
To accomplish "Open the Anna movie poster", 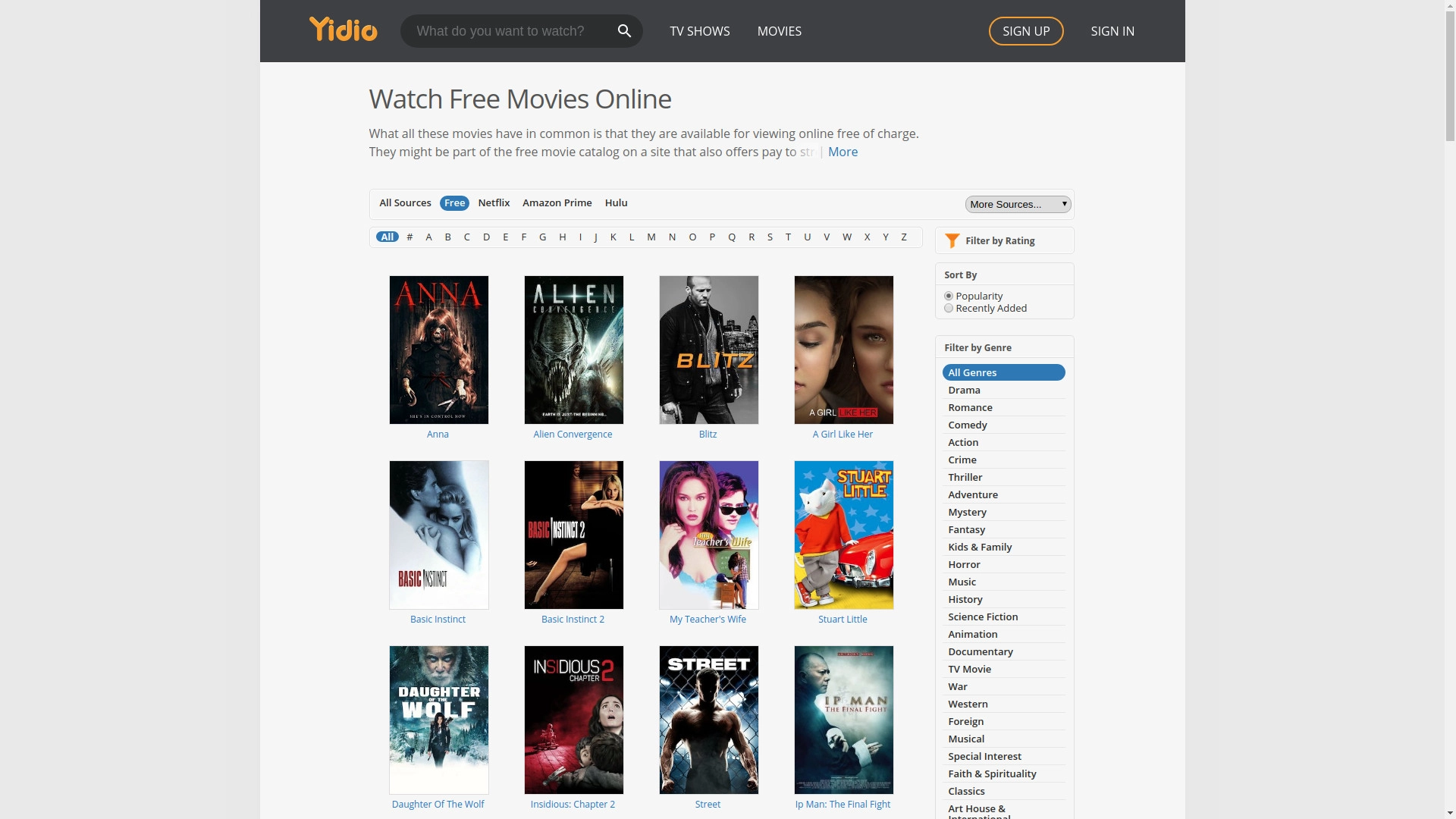I will (x=438, y=350).
